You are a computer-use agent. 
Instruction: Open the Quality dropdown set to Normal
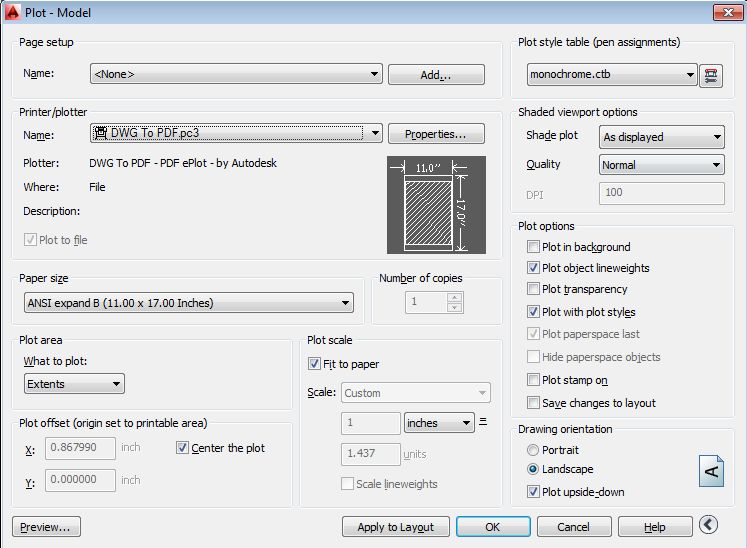(662, 165)
